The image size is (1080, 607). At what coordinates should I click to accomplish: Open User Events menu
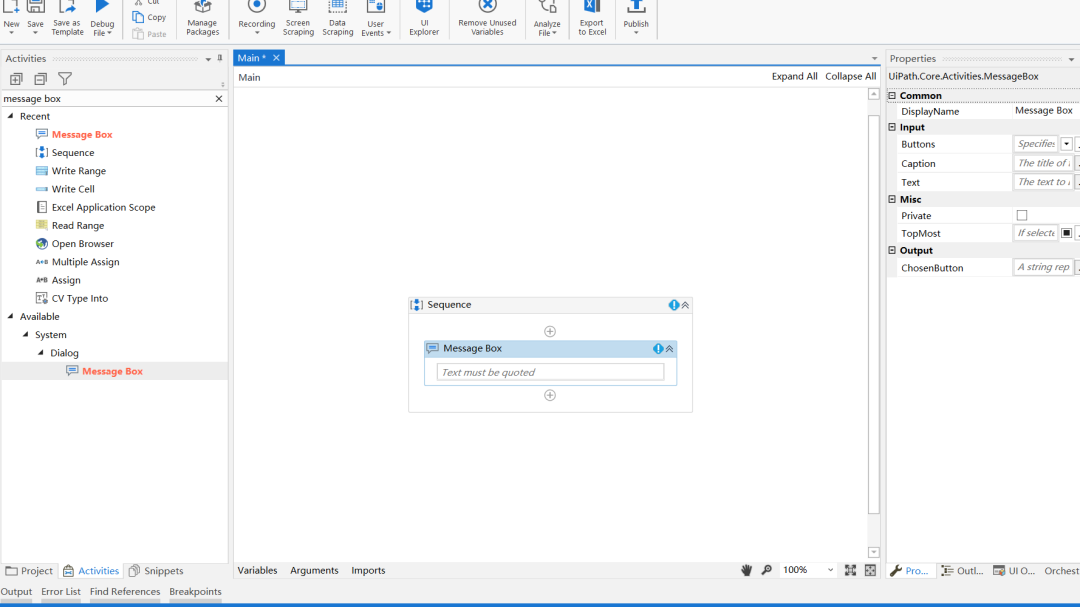point(375,18)
